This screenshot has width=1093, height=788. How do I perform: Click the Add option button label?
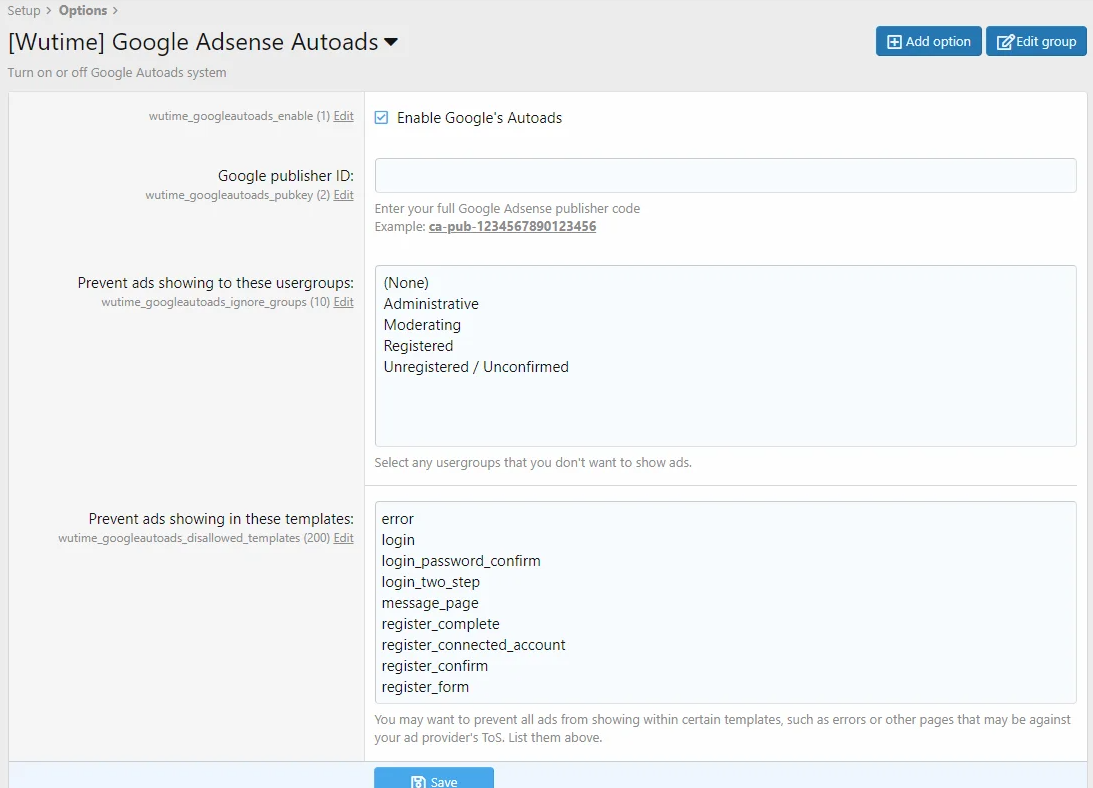coord(938,41)
